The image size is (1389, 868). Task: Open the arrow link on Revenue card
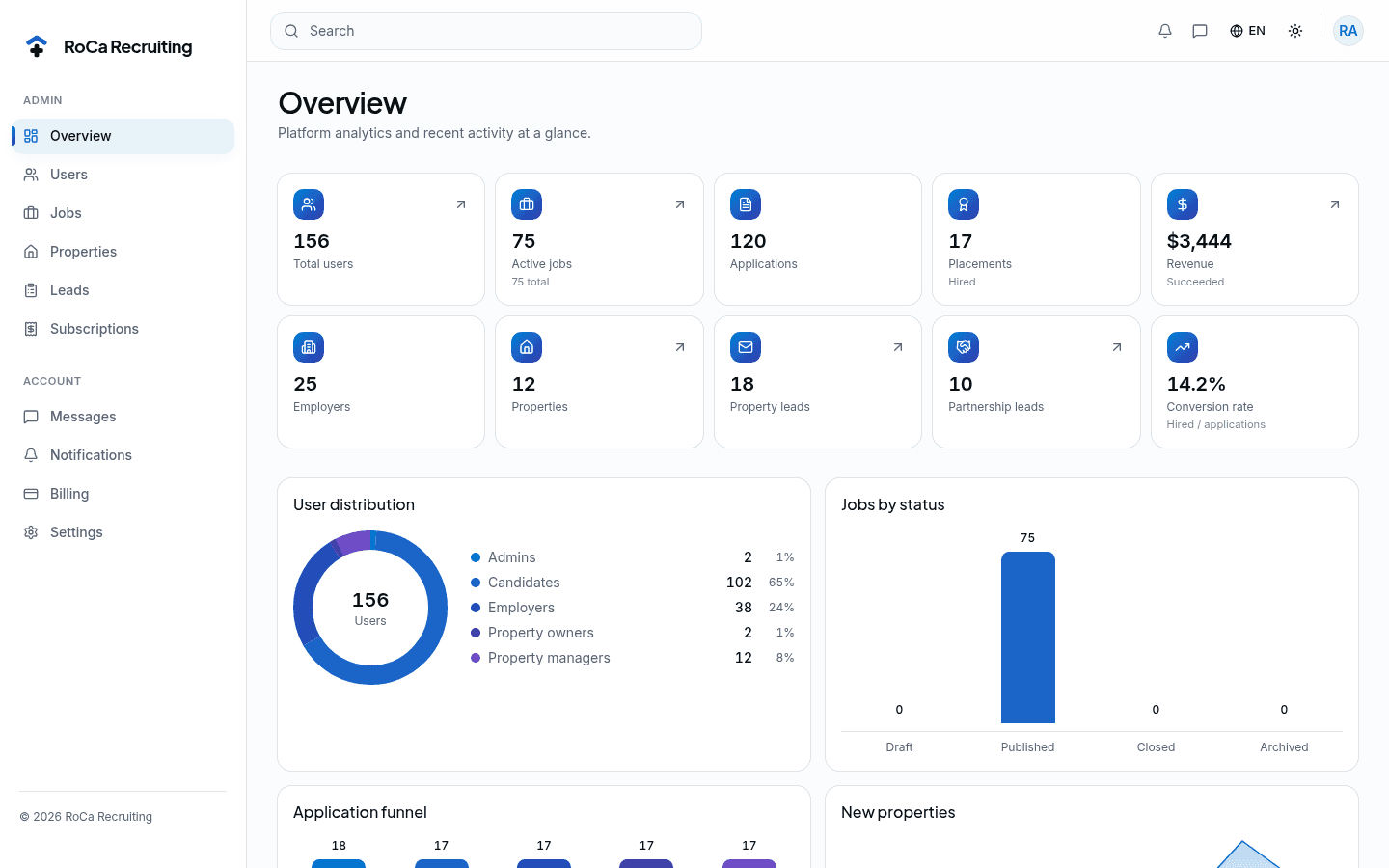click(x=1335, y=204)
